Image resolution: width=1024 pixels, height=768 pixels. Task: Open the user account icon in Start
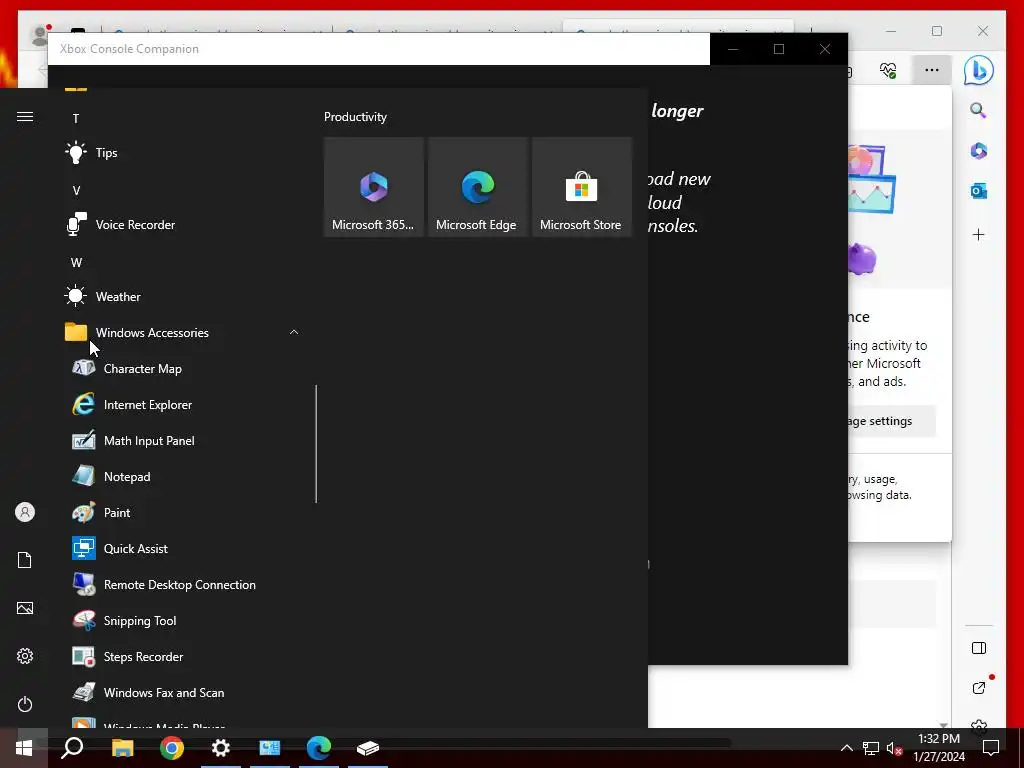[x=25, y=512]
